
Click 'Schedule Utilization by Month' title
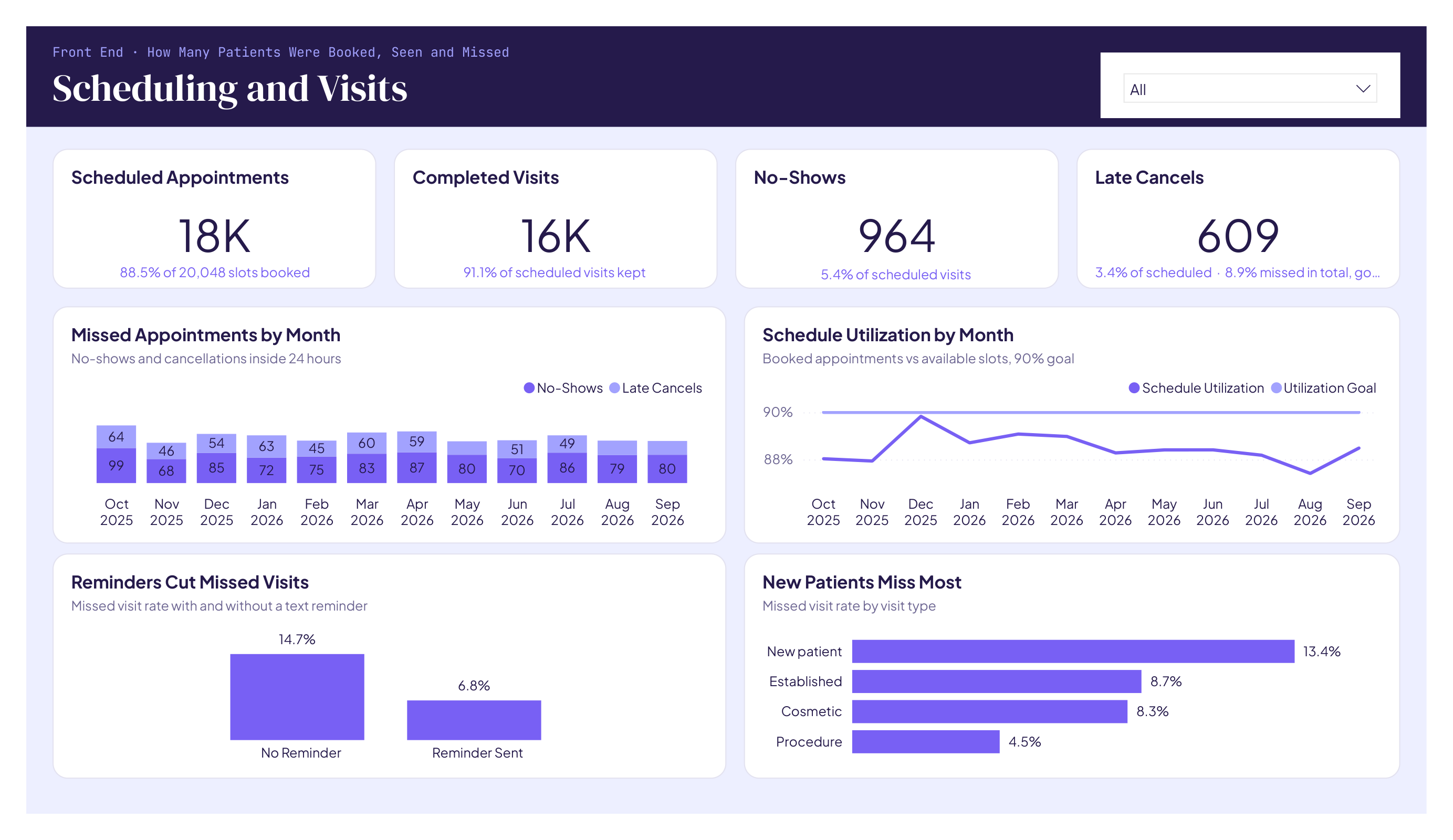tap(888, 335)
